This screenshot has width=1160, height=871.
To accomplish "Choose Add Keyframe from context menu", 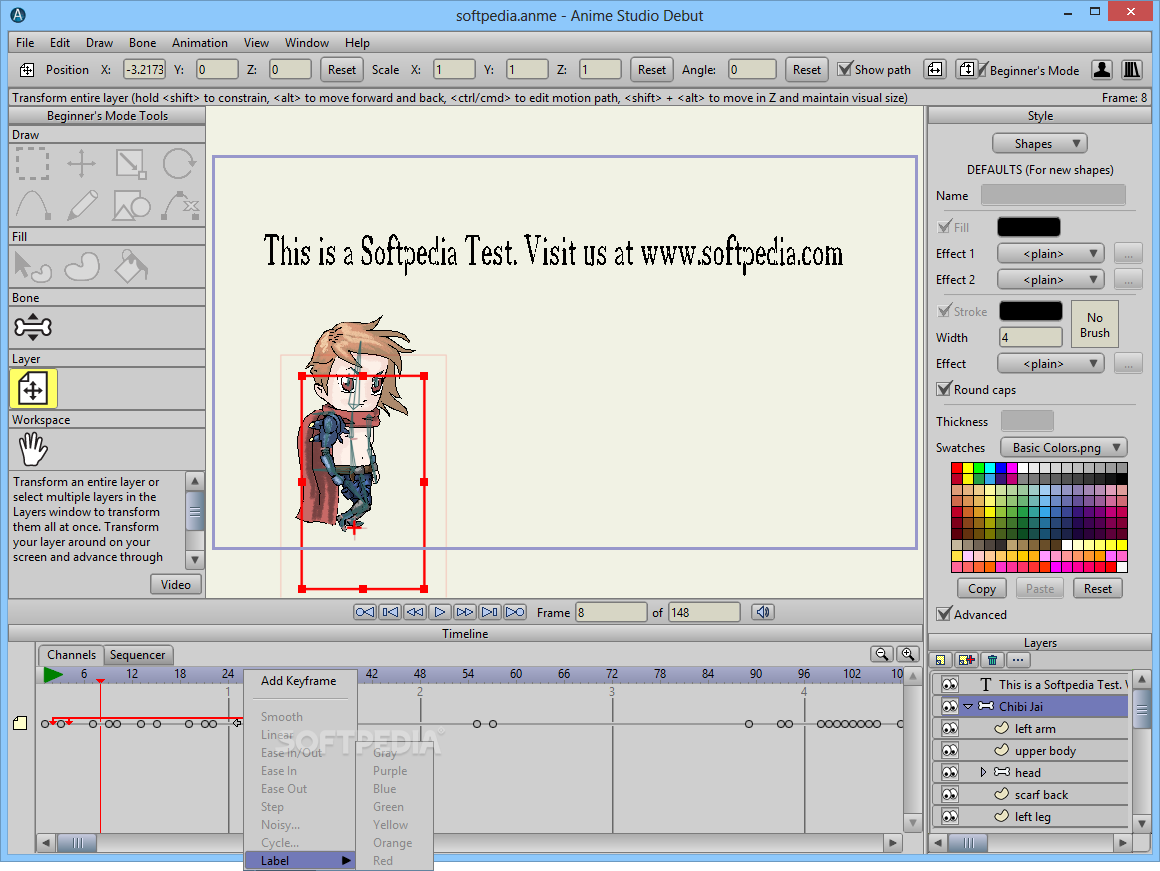I will click(x=298, y=681).
